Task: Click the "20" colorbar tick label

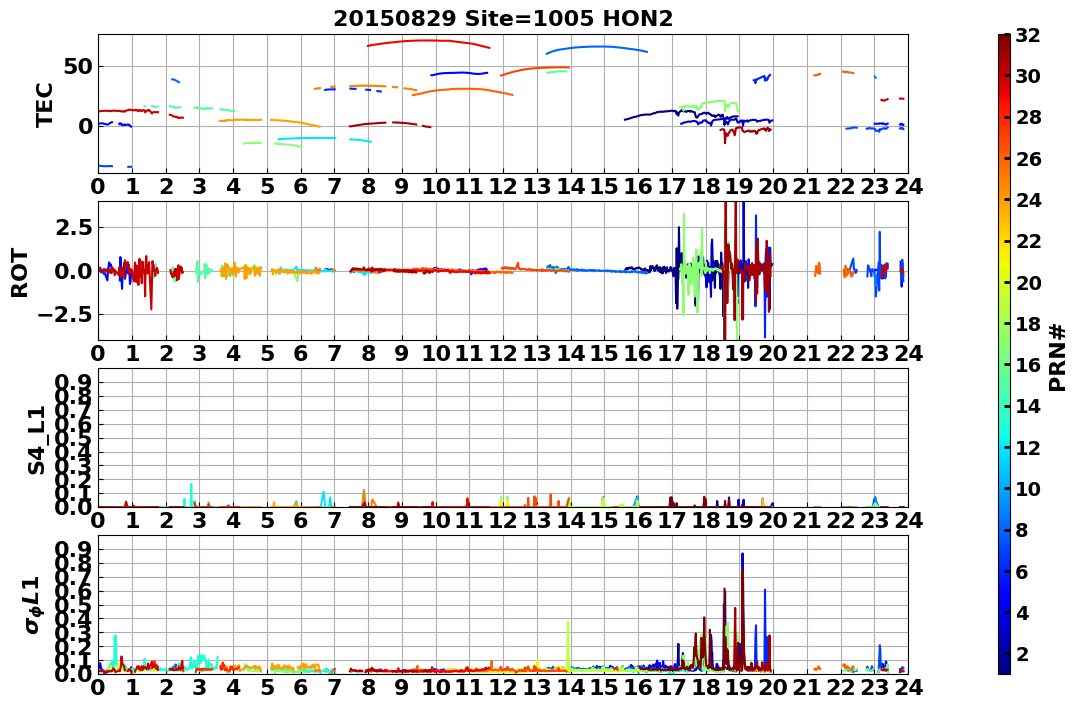Action: click(x=1028, y=282)
